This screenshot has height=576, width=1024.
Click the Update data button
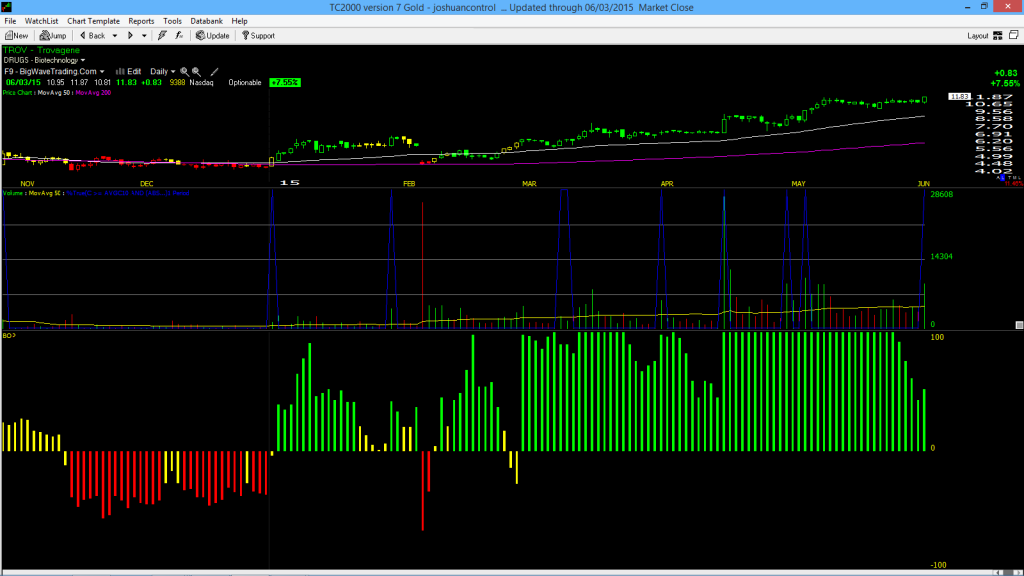point(213,36)
